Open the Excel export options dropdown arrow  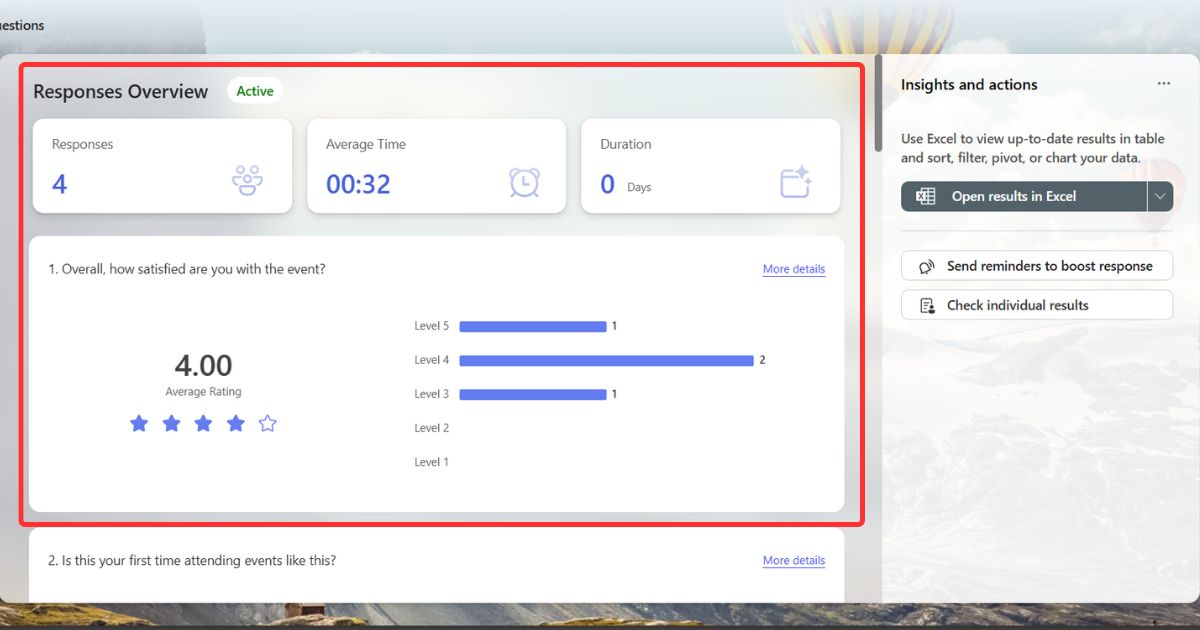1160,196
